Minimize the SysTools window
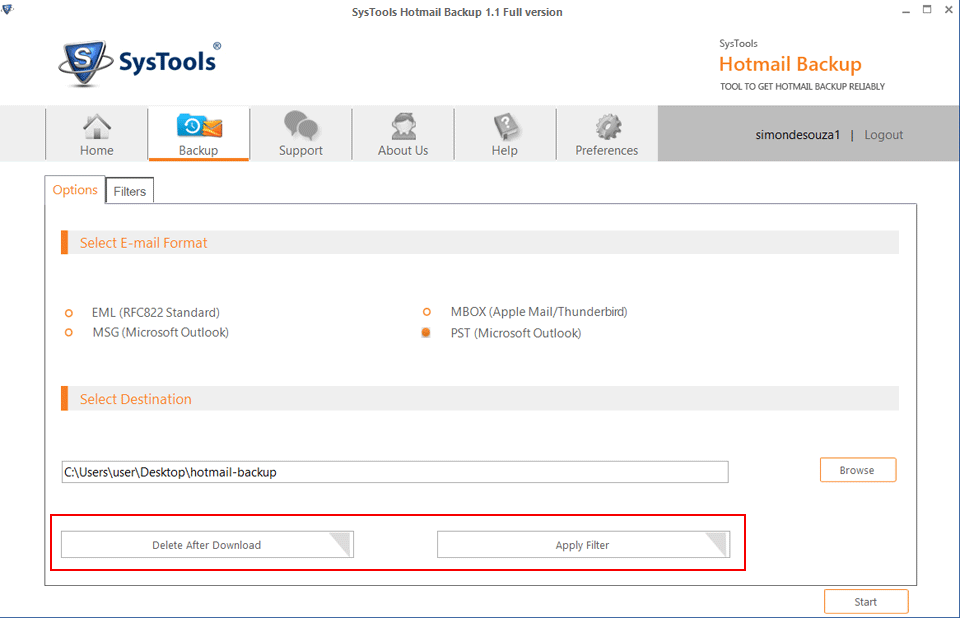Image resolution: width=960 pixels, height=618 pixels. 906,10
